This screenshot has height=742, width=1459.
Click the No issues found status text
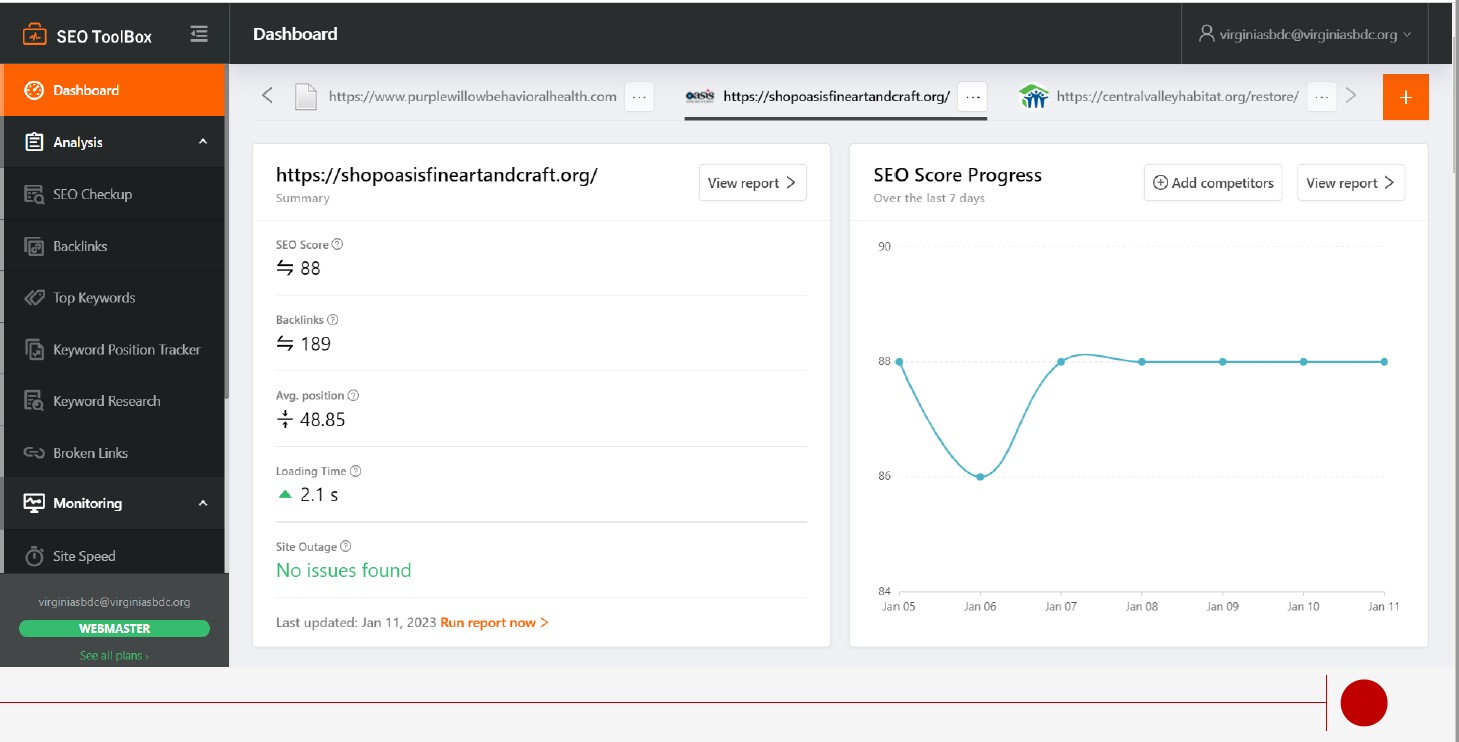(x=343, y=571)
